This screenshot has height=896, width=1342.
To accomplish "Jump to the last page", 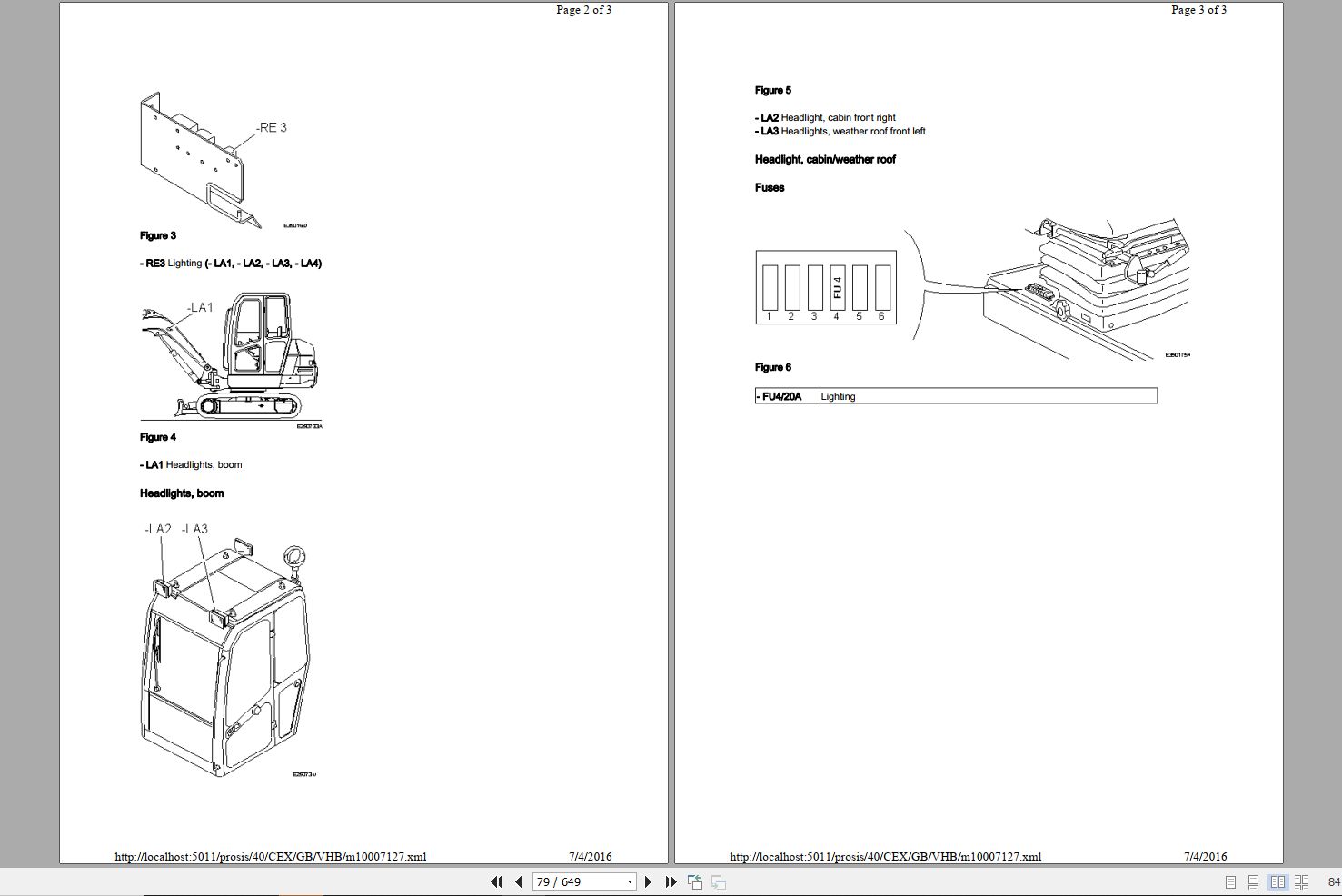I will point(671,881).
